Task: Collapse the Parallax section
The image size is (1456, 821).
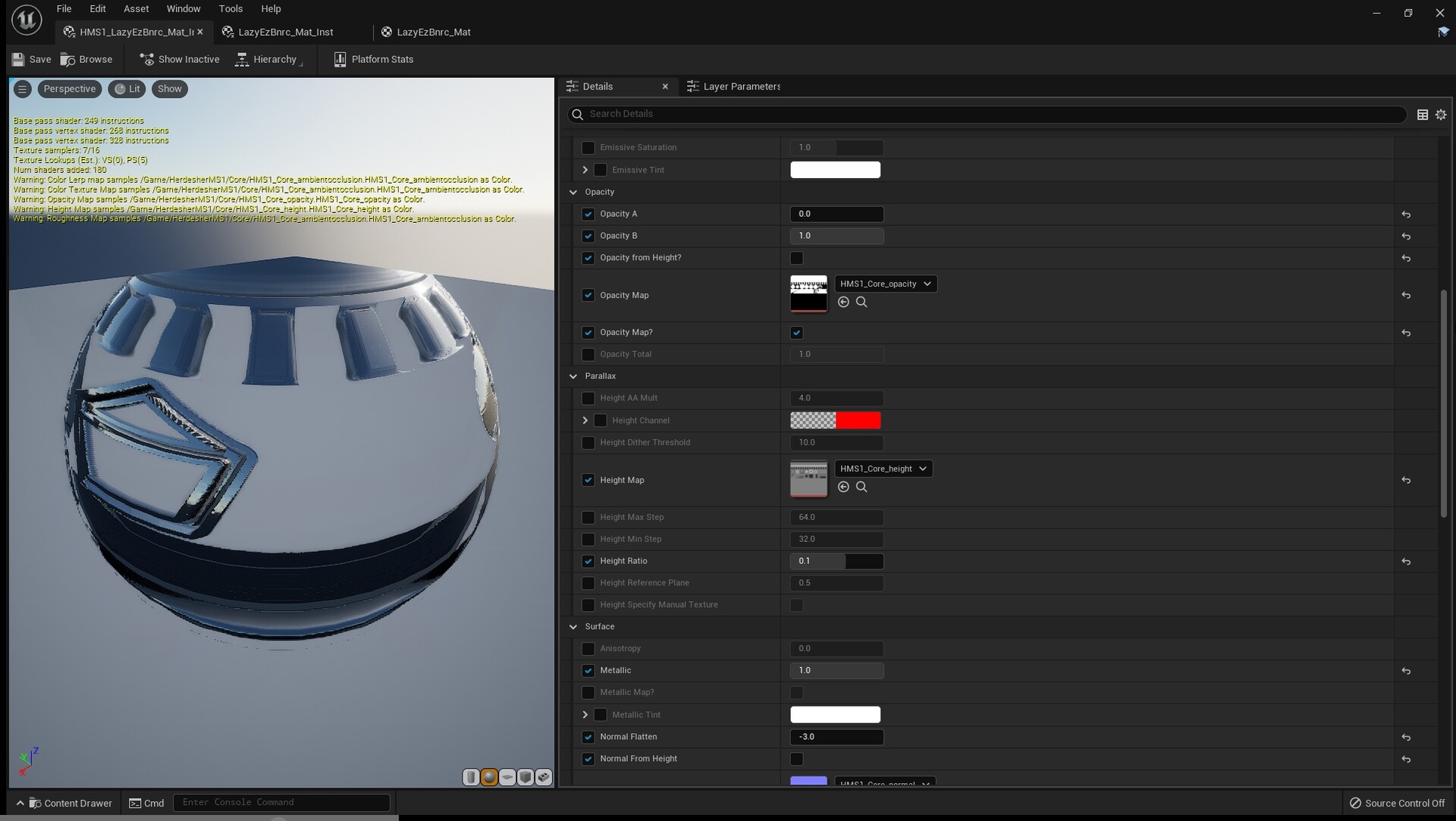Action: (x=574, y=376)
